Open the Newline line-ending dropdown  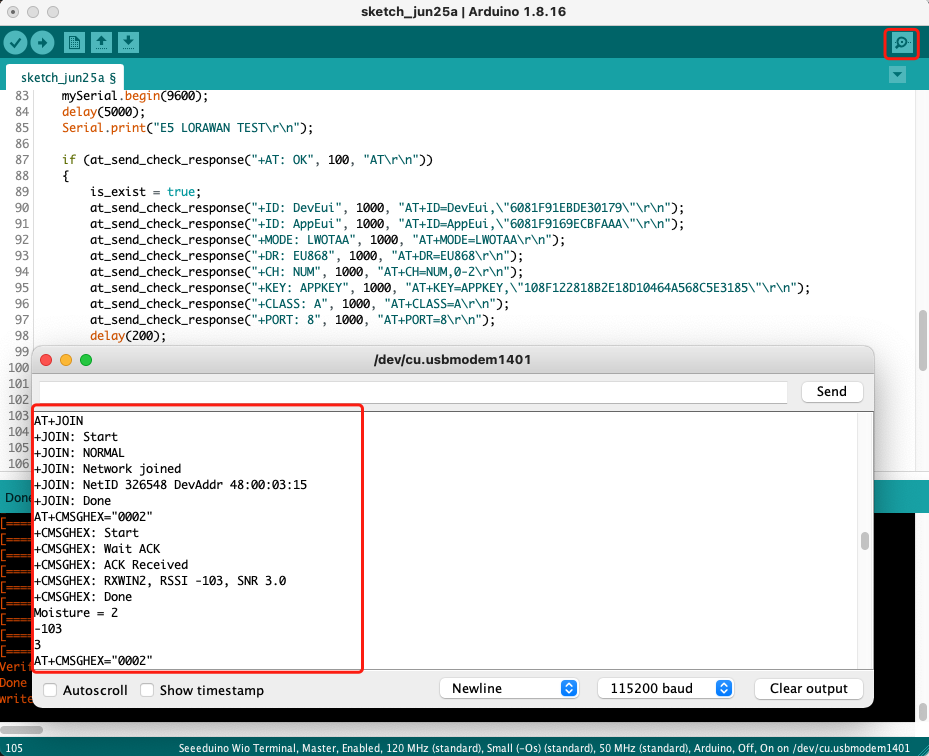(509, 688)
